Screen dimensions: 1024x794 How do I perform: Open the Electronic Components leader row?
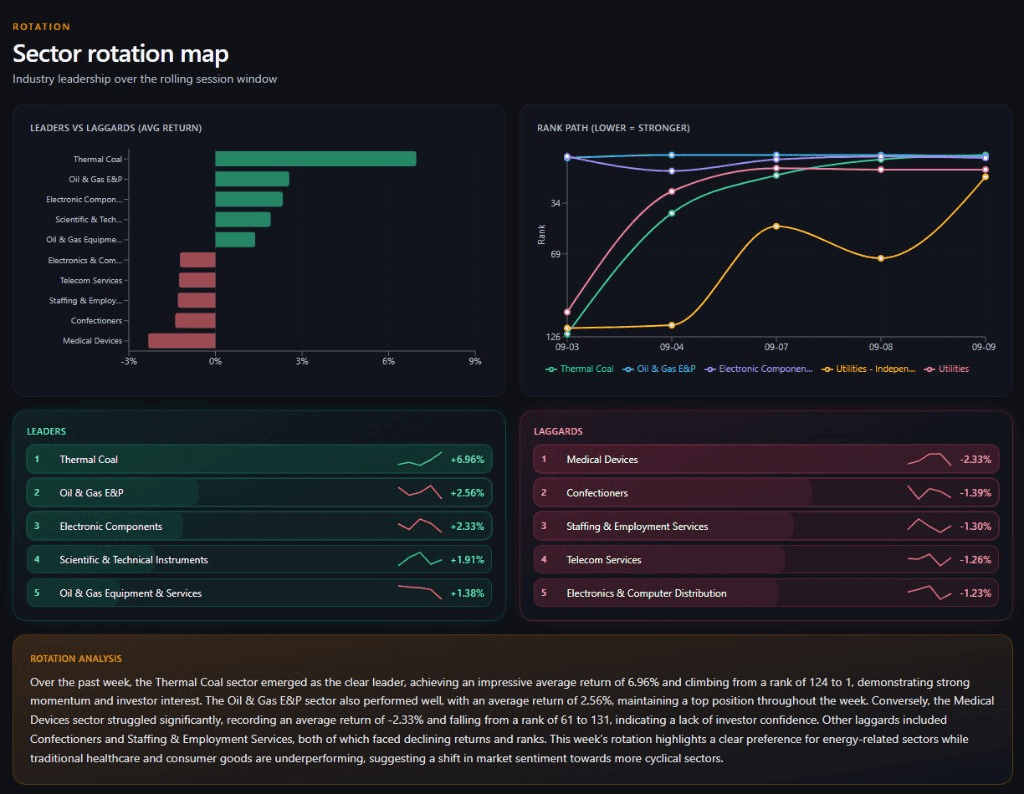[259, 526]
